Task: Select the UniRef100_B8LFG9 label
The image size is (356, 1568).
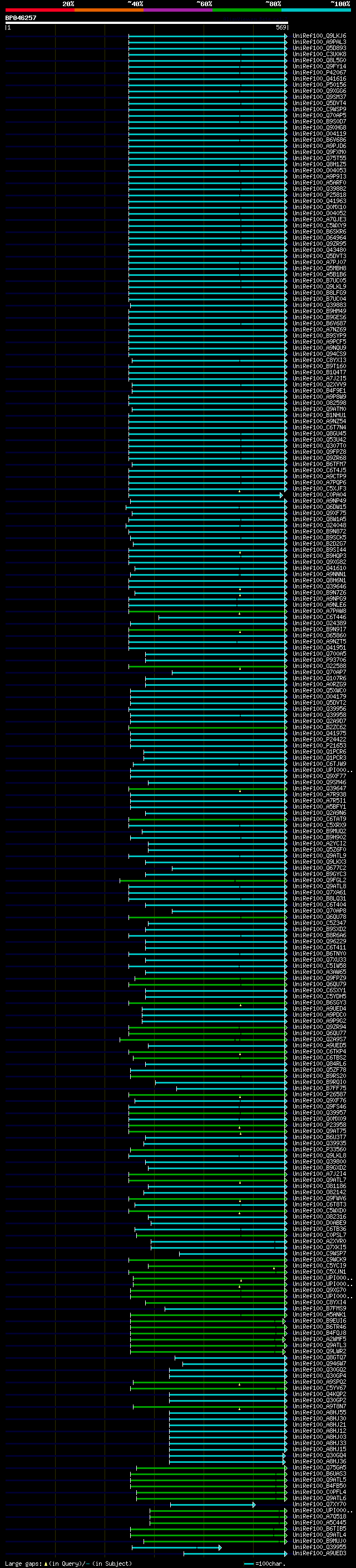Action: 319,293
